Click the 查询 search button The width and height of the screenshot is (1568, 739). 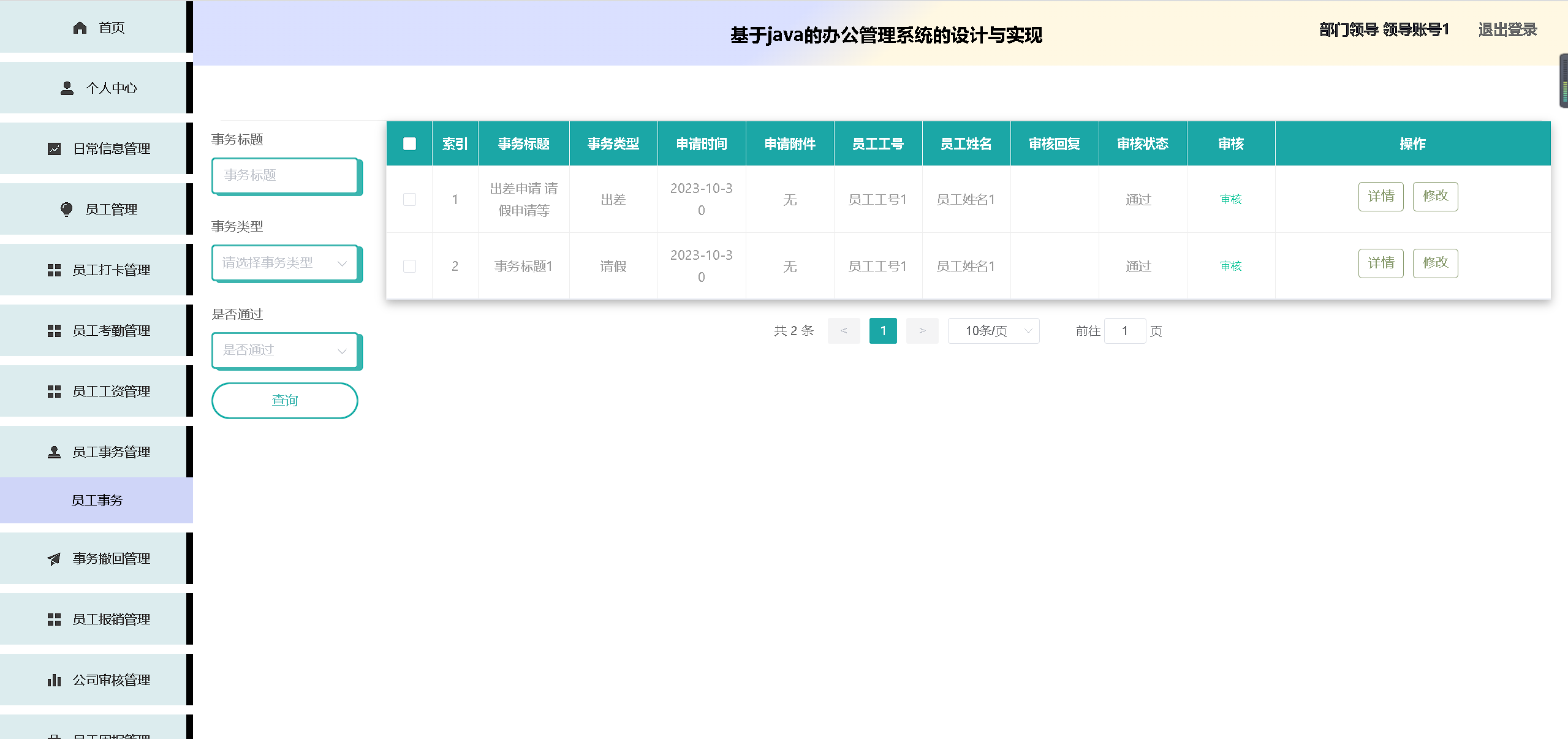coord(285,401)
